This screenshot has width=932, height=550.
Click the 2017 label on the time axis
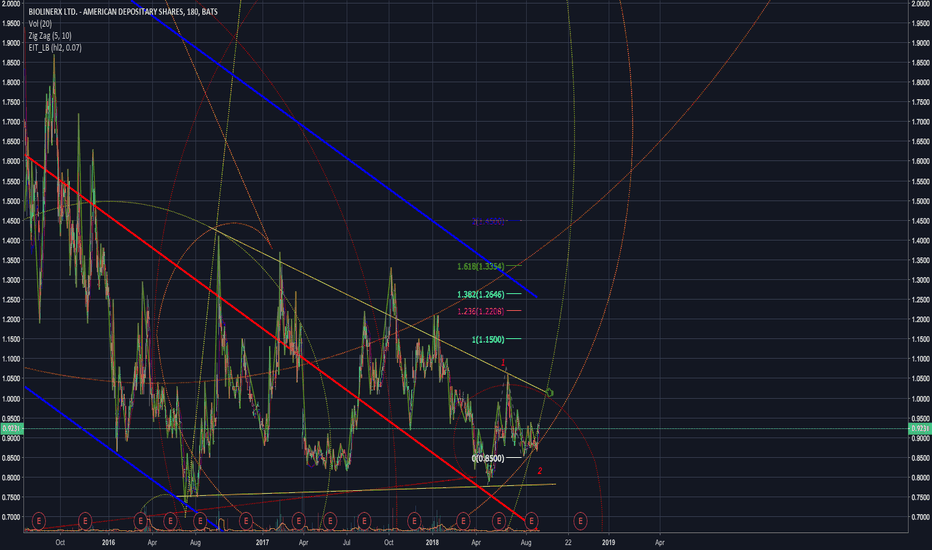click(x=262, y=542)
